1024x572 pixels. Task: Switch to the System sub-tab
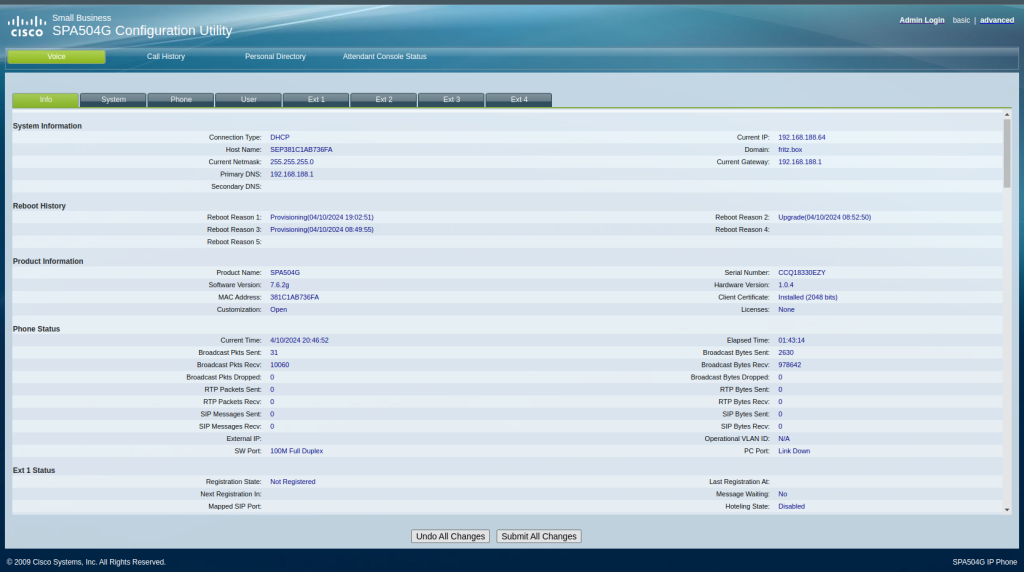click(114, 100)
